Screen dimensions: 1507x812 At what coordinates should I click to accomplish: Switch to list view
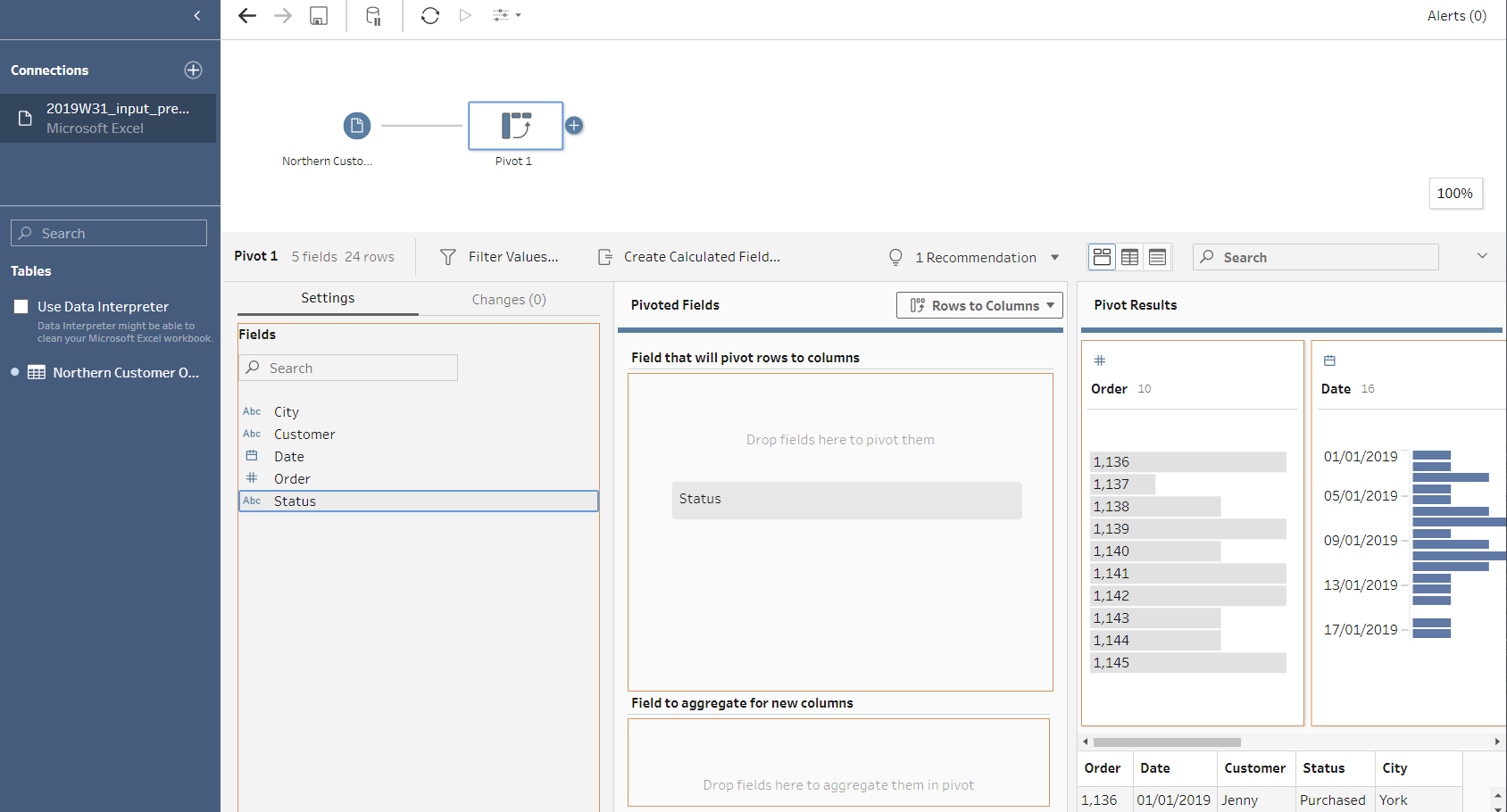(1157, 257)
